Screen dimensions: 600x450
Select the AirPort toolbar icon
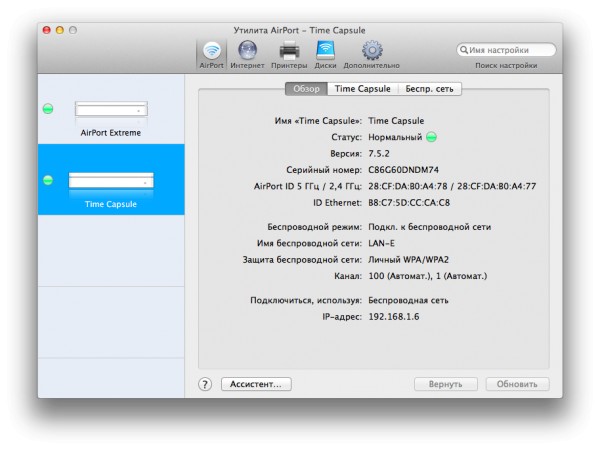point(212,55)
